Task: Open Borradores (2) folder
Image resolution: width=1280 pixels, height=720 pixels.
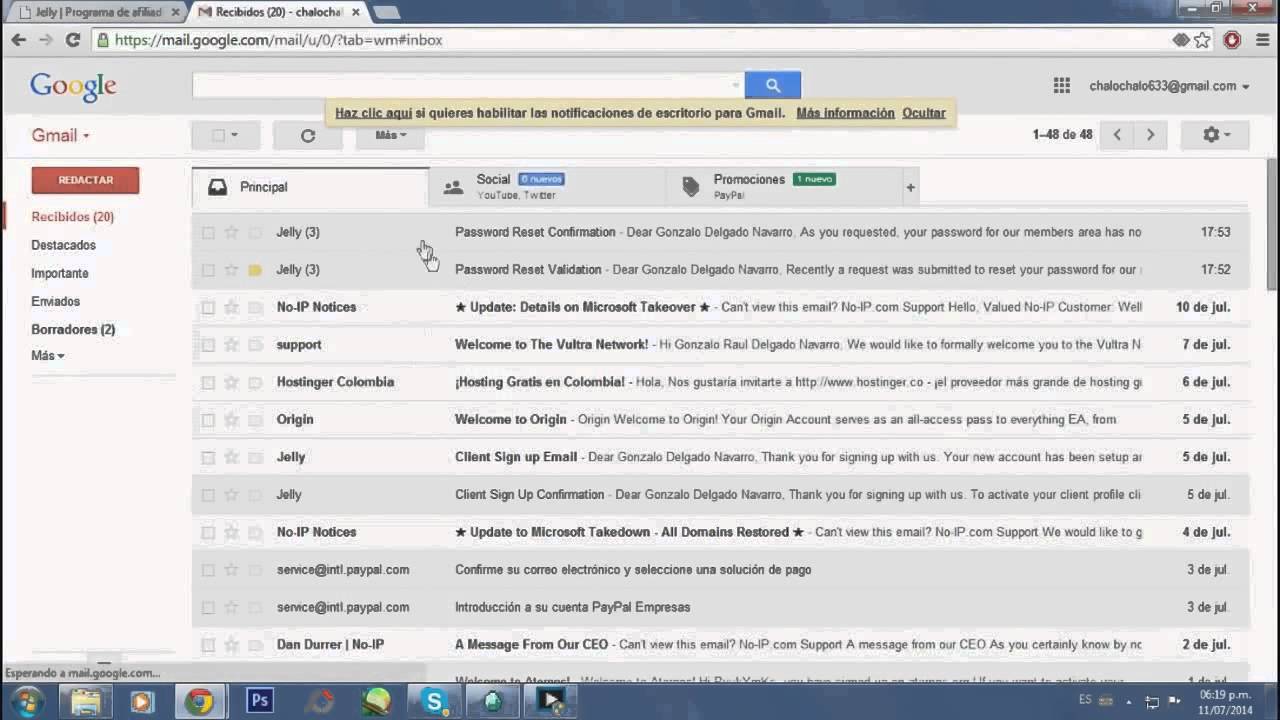Action: point(73,329)
